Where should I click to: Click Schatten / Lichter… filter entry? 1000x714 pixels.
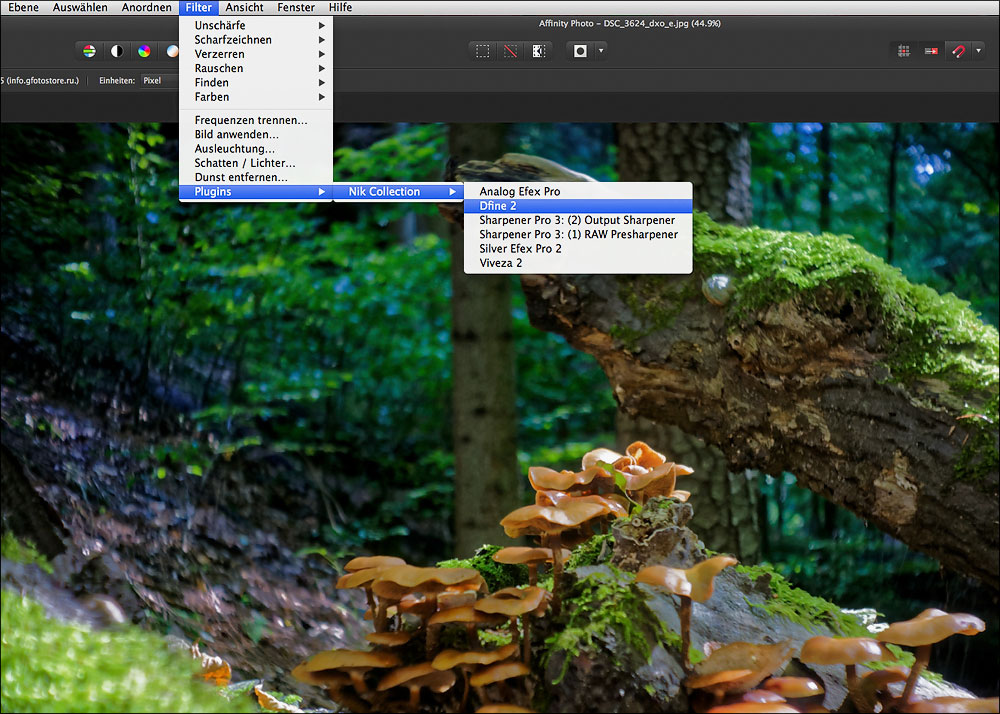[x=245, y=163]
